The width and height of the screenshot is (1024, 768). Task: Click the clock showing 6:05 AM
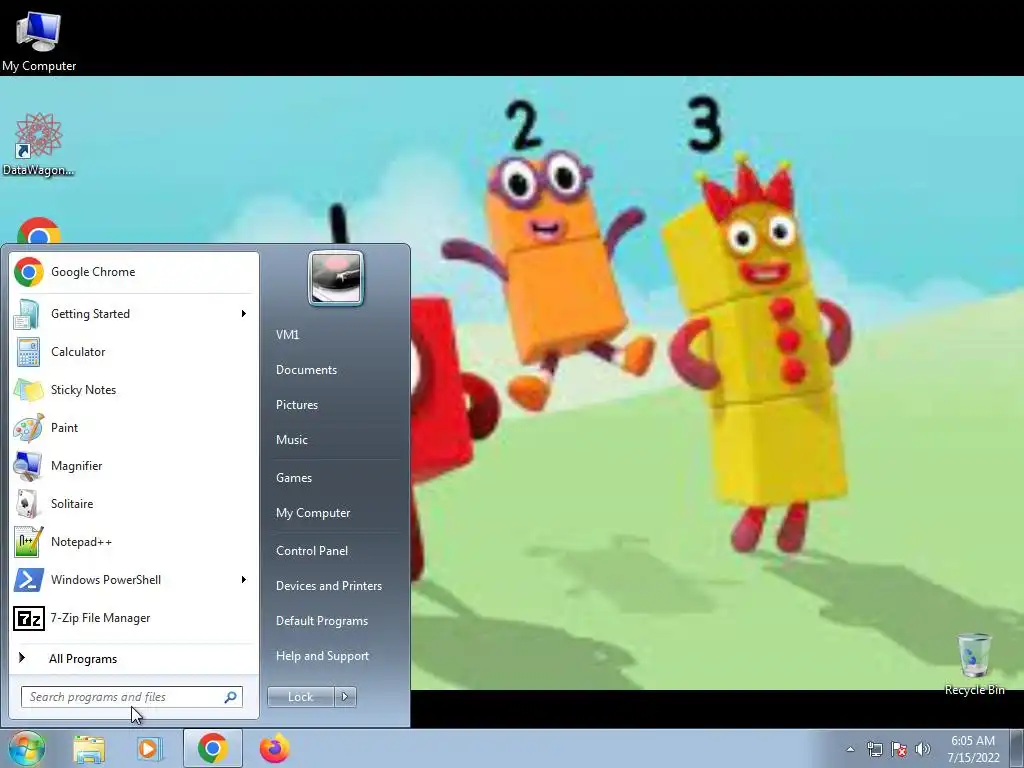point(973,741)
